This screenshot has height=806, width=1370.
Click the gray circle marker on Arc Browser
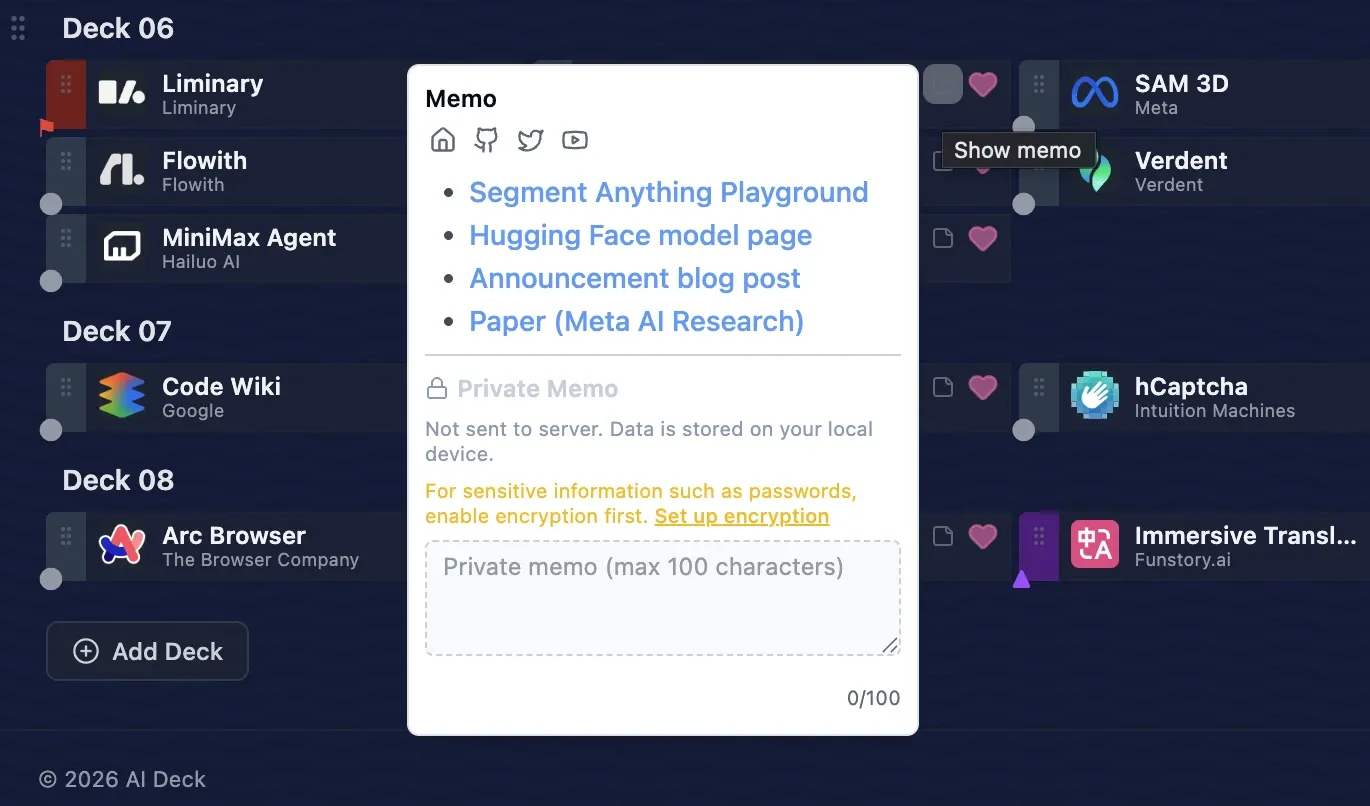(x=50, y=579)
